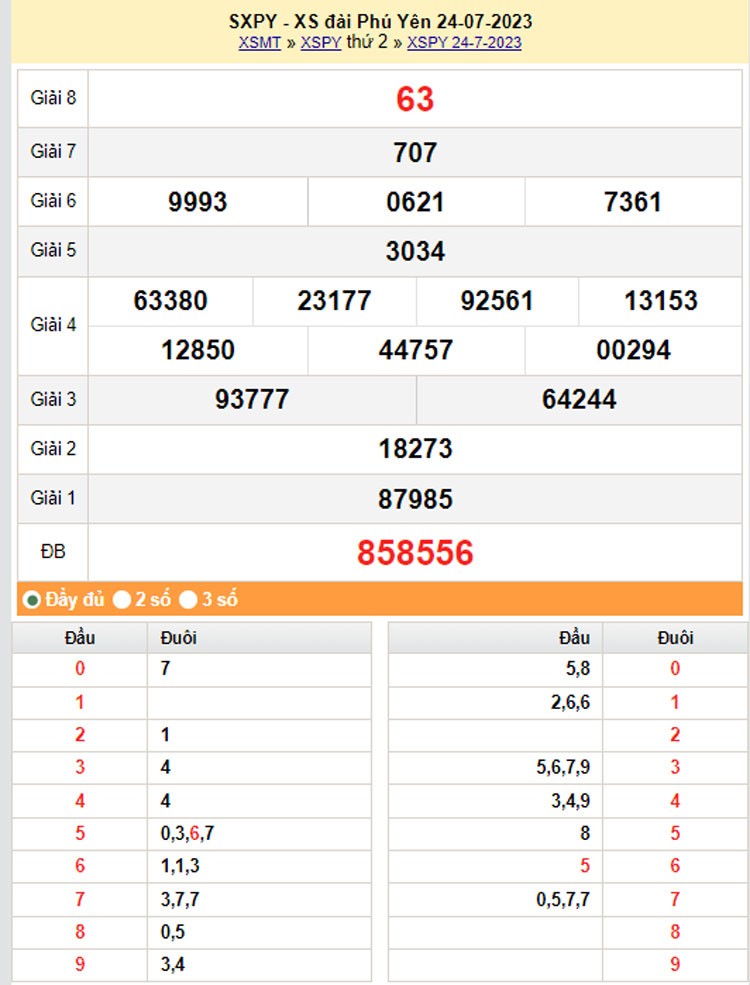Image resolution: width=750 pixels, height=985 pixels.
Task: Choose the '3 số' radio option
Action: (x=189, y=600)
